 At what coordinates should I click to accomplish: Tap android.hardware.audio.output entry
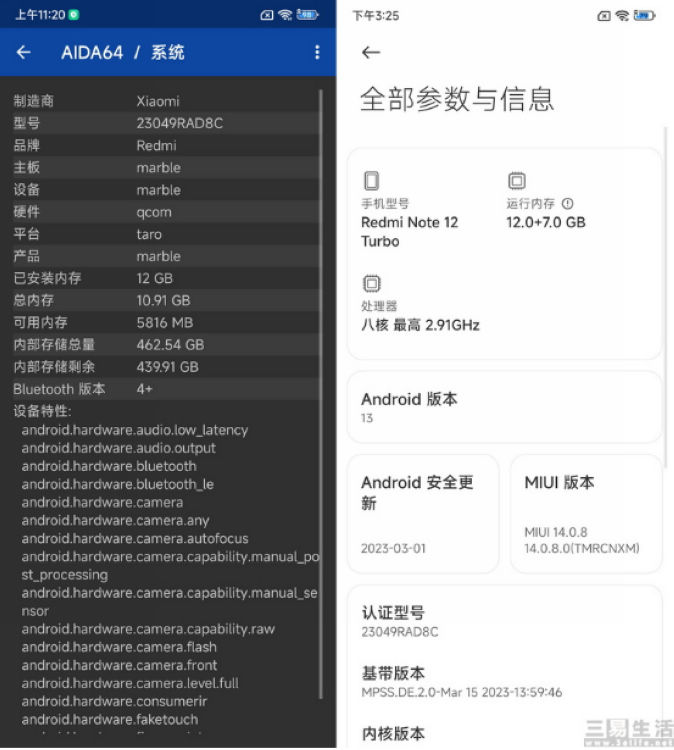(119, 448)
